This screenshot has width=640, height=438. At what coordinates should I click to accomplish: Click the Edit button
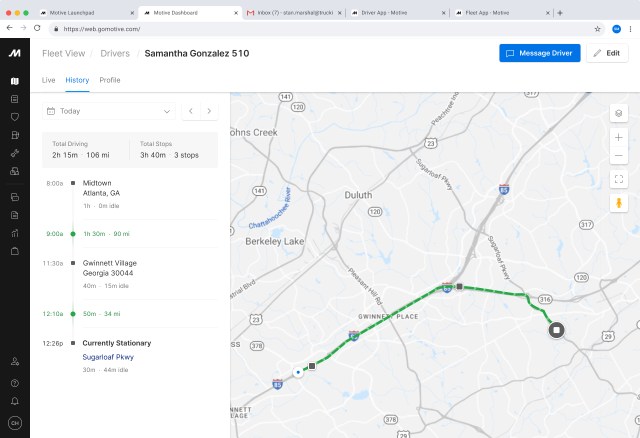click(607, 53)
